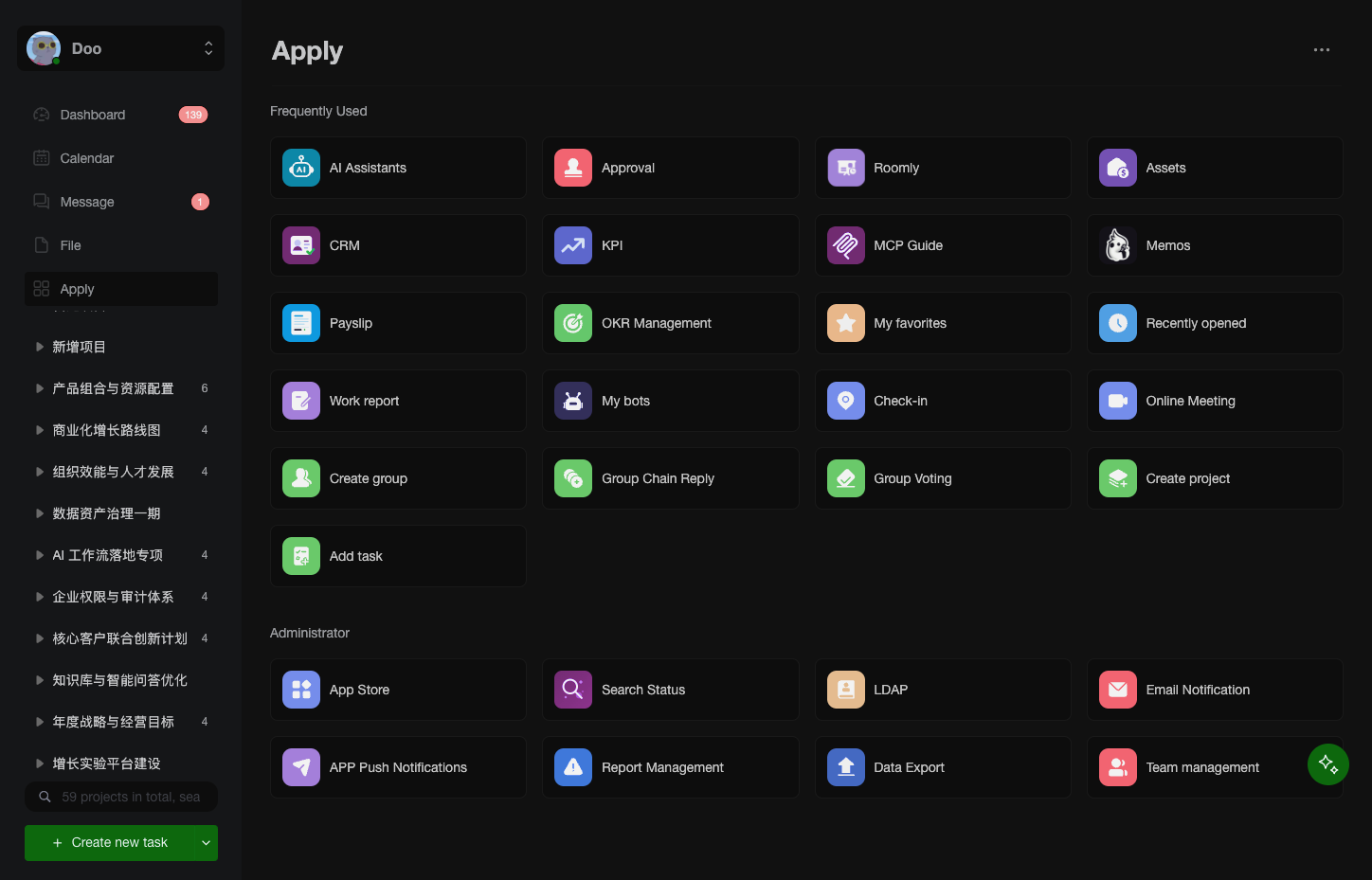This screenshot has height=880, width=1372.
Task: Open the App Store icon
Action: tap(301, 690)
